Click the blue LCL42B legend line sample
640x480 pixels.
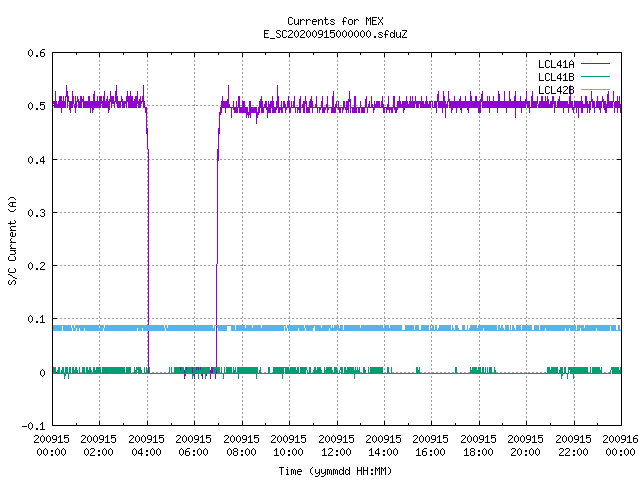pyautogui.click(x=595, y=89)
